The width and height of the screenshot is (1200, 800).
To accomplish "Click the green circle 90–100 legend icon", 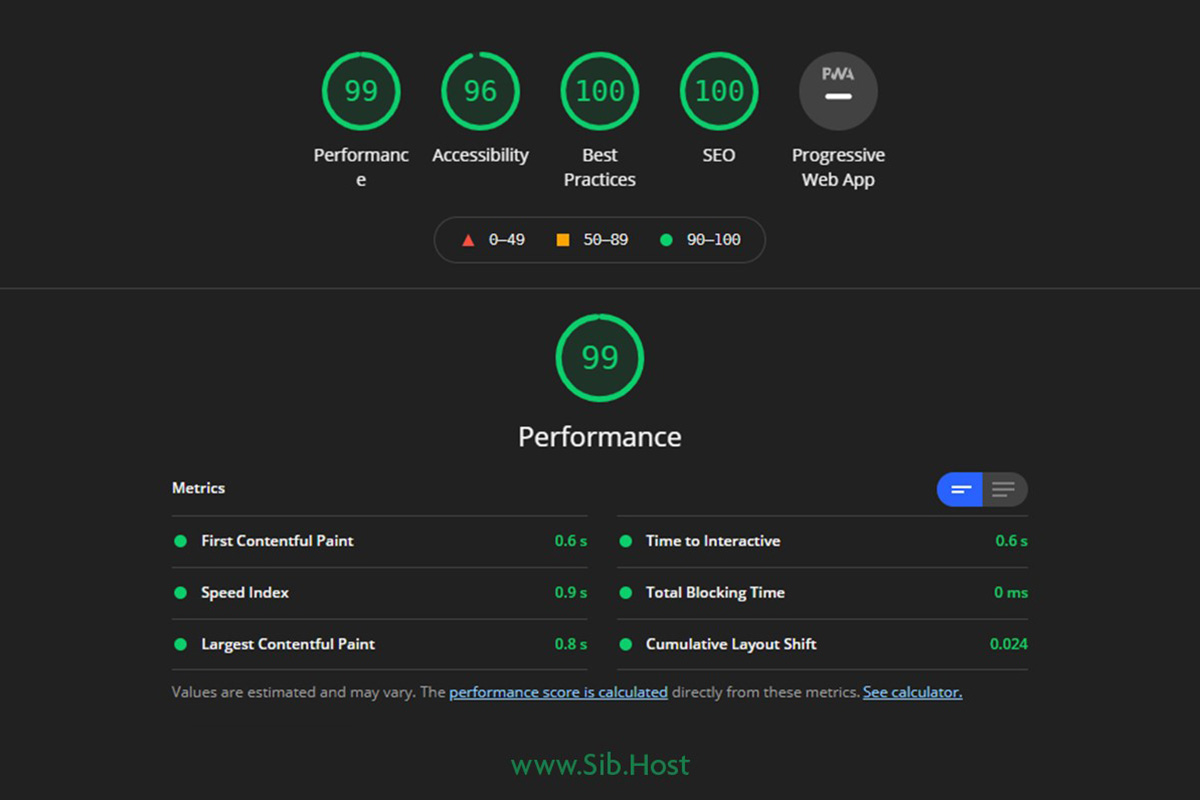I will 666,240.
